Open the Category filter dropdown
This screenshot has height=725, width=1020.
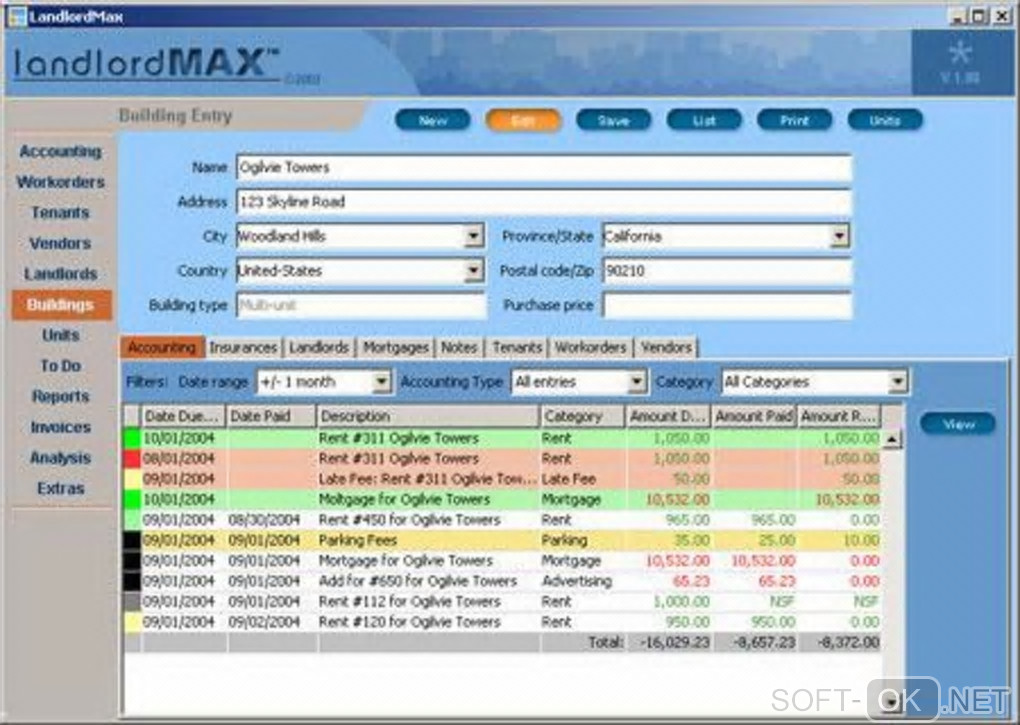(898, 382)
